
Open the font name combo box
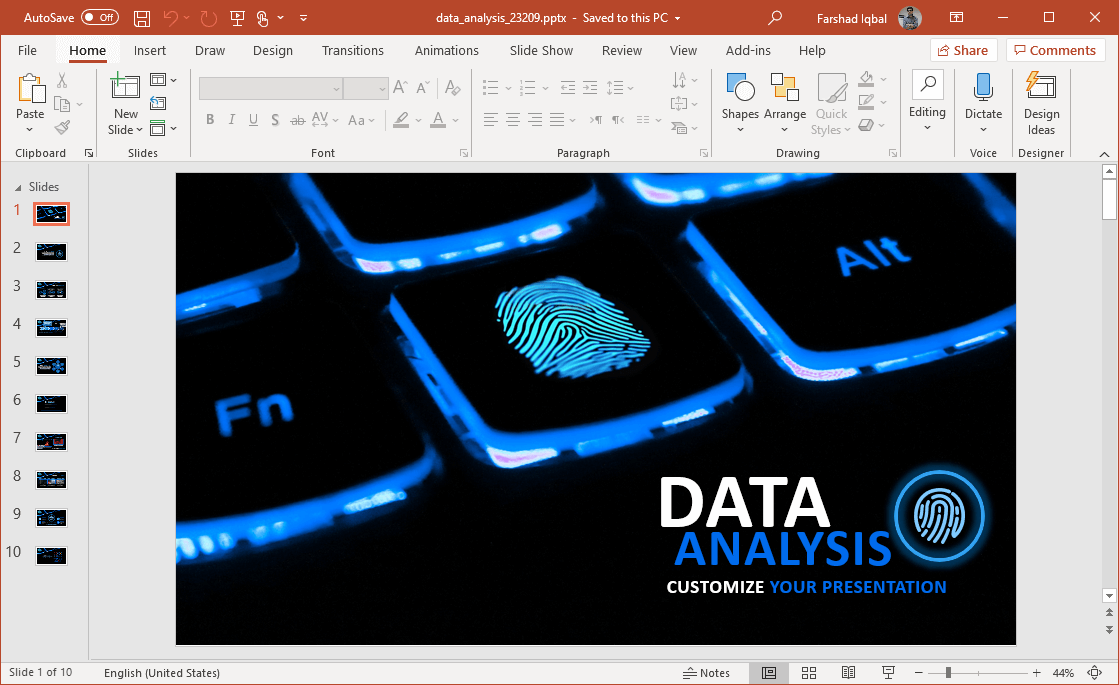point(270,89)
